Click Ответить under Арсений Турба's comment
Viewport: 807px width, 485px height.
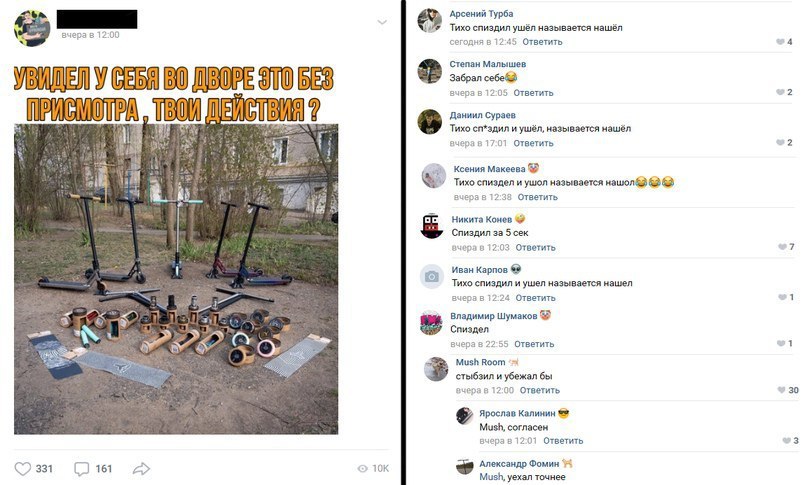[x=542, y=42]
